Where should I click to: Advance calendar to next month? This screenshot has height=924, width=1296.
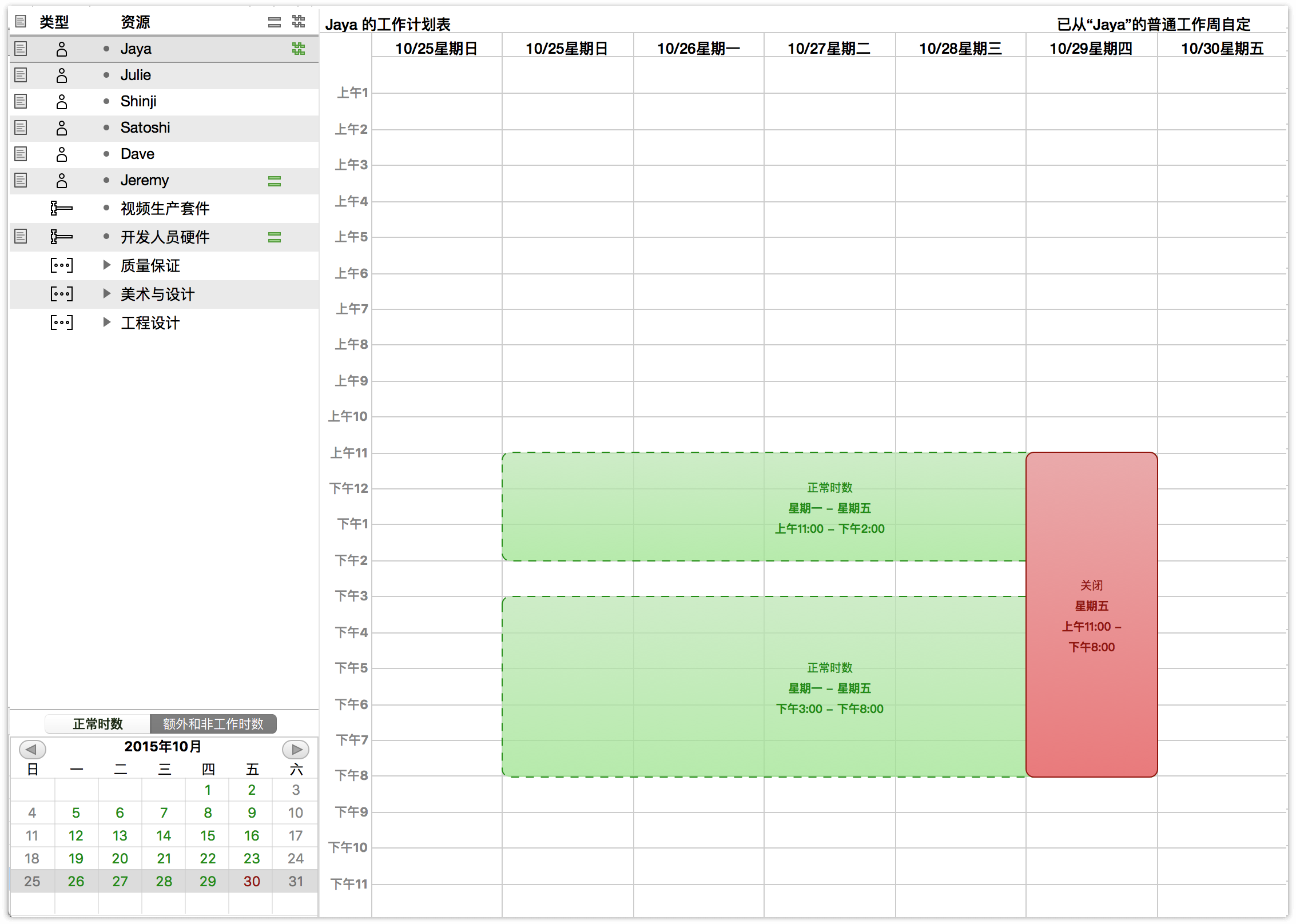(x=296, y=749)
